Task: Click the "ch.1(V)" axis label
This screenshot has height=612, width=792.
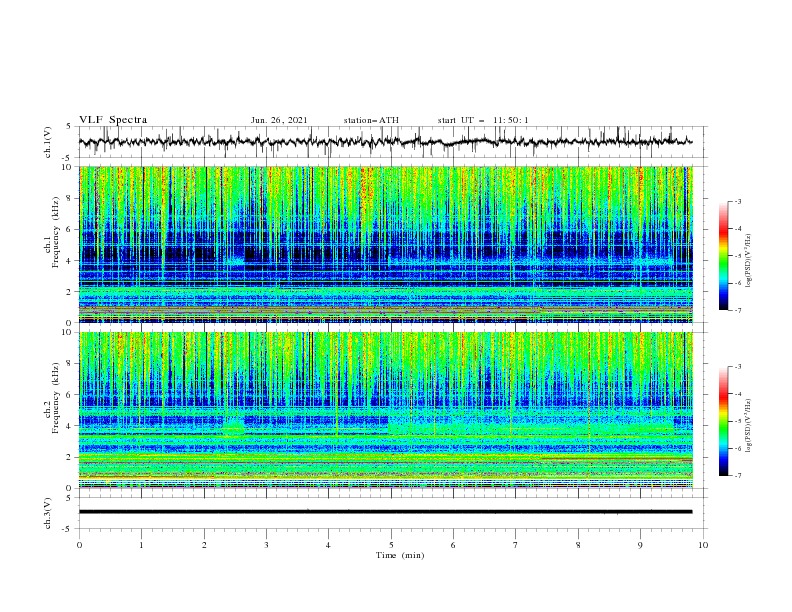Action: tap(48, 142)
